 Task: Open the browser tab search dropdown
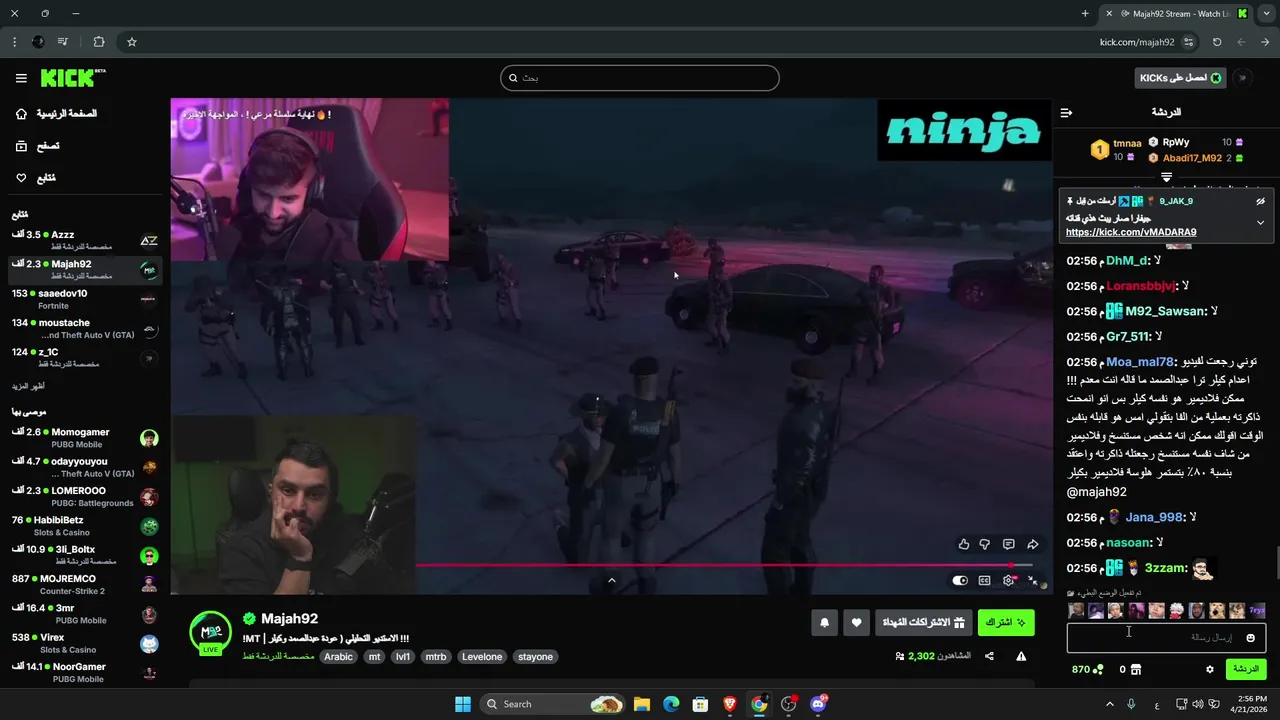click(x=1266, y=13)
